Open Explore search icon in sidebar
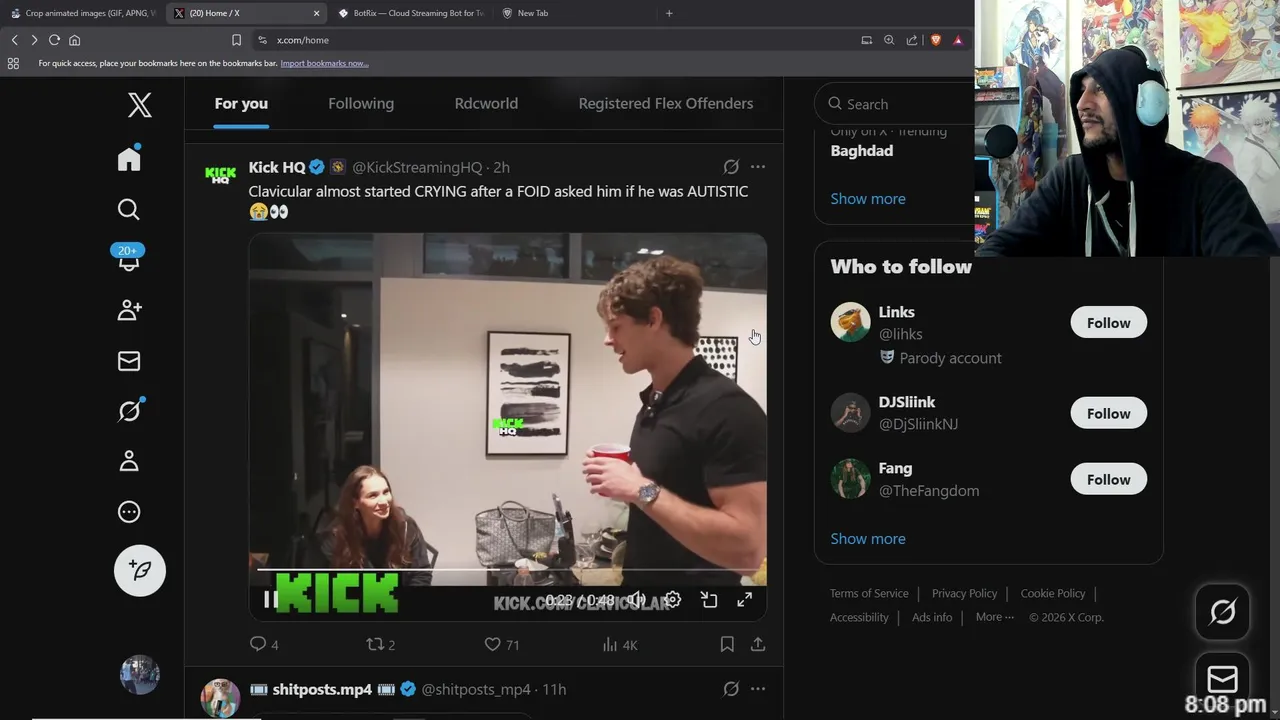 (x=129, y=209)
